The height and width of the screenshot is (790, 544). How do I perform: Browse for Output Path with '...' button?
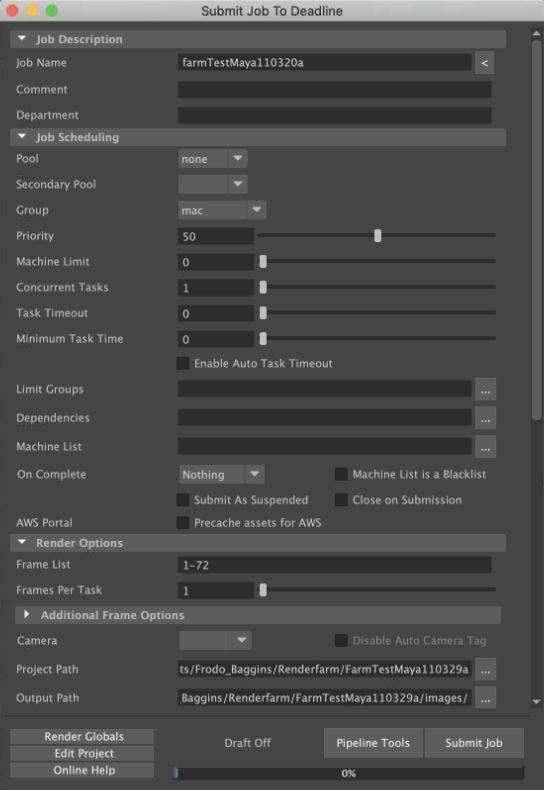coord(485,698)
